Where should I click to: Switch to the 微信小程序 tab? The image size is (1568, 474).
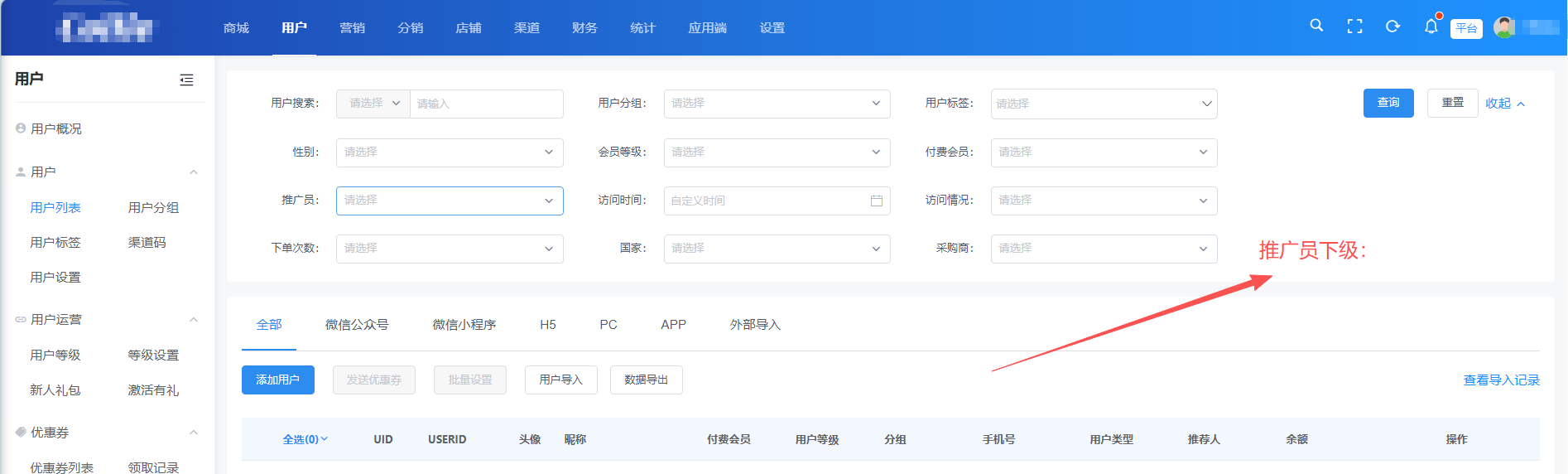[x=464, y=325]
